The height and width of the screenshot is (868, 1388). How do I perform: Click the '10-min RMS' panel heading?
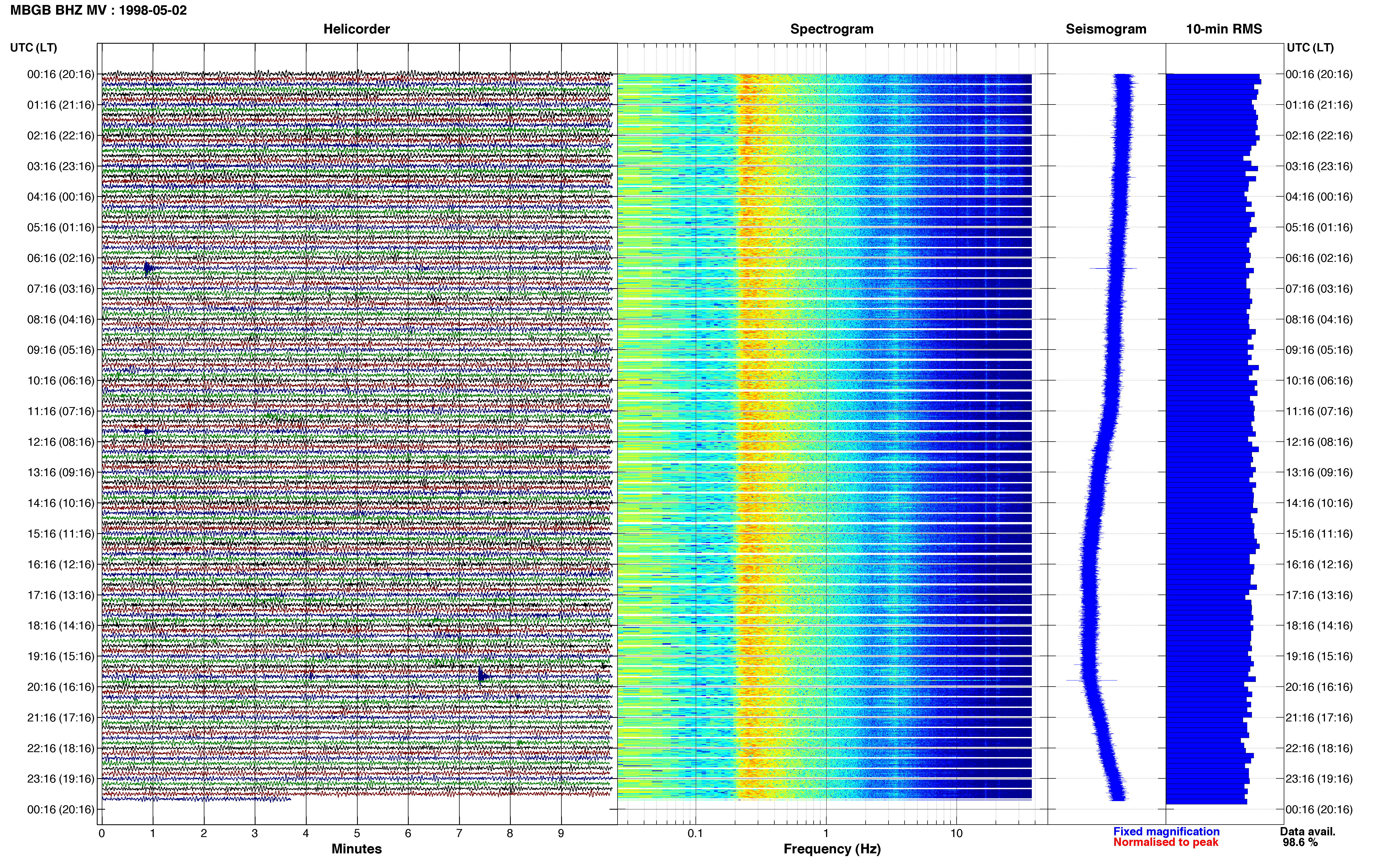coord(1224,29)
